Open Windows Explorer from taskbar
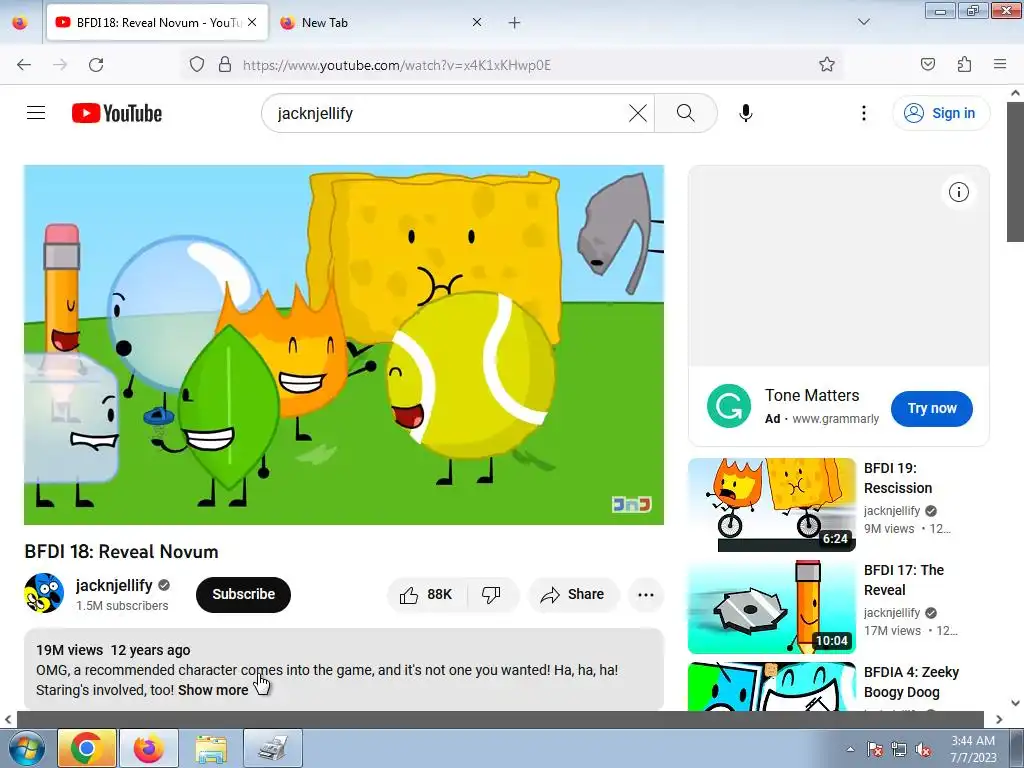This screenshot has width=1024, height=768. [x=211, y=748]
